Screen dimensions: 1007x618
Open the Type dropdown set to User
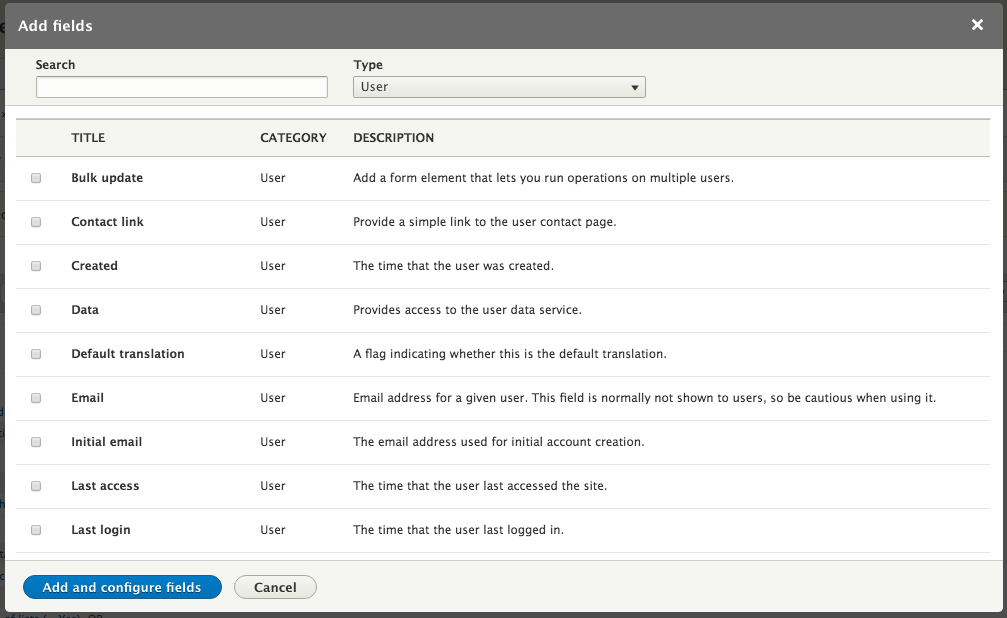pos(499,87)
